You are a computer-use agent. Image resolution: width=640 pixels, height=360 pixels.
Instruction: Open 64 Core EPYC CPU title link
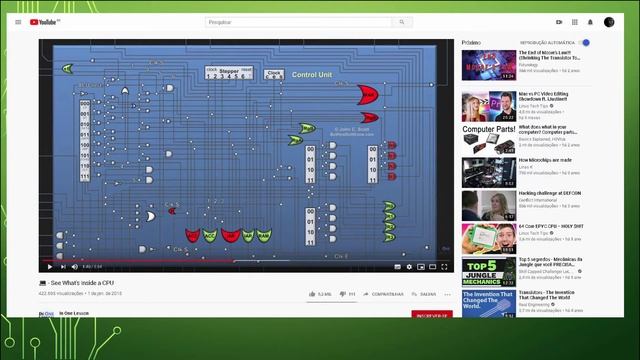click(551, 226)
